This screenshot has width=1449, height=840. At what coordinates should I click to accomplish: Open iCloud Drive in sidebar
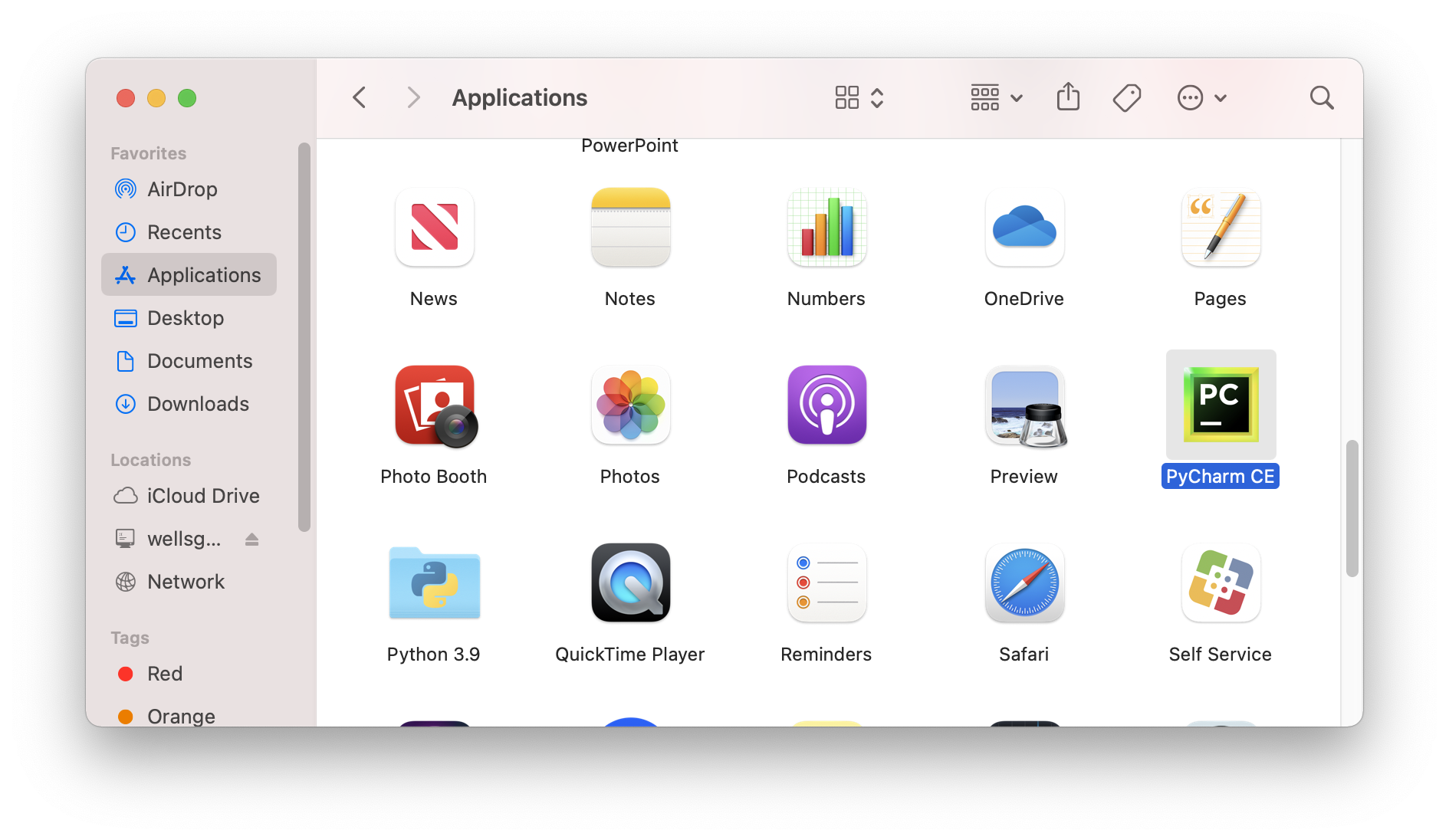202,496
